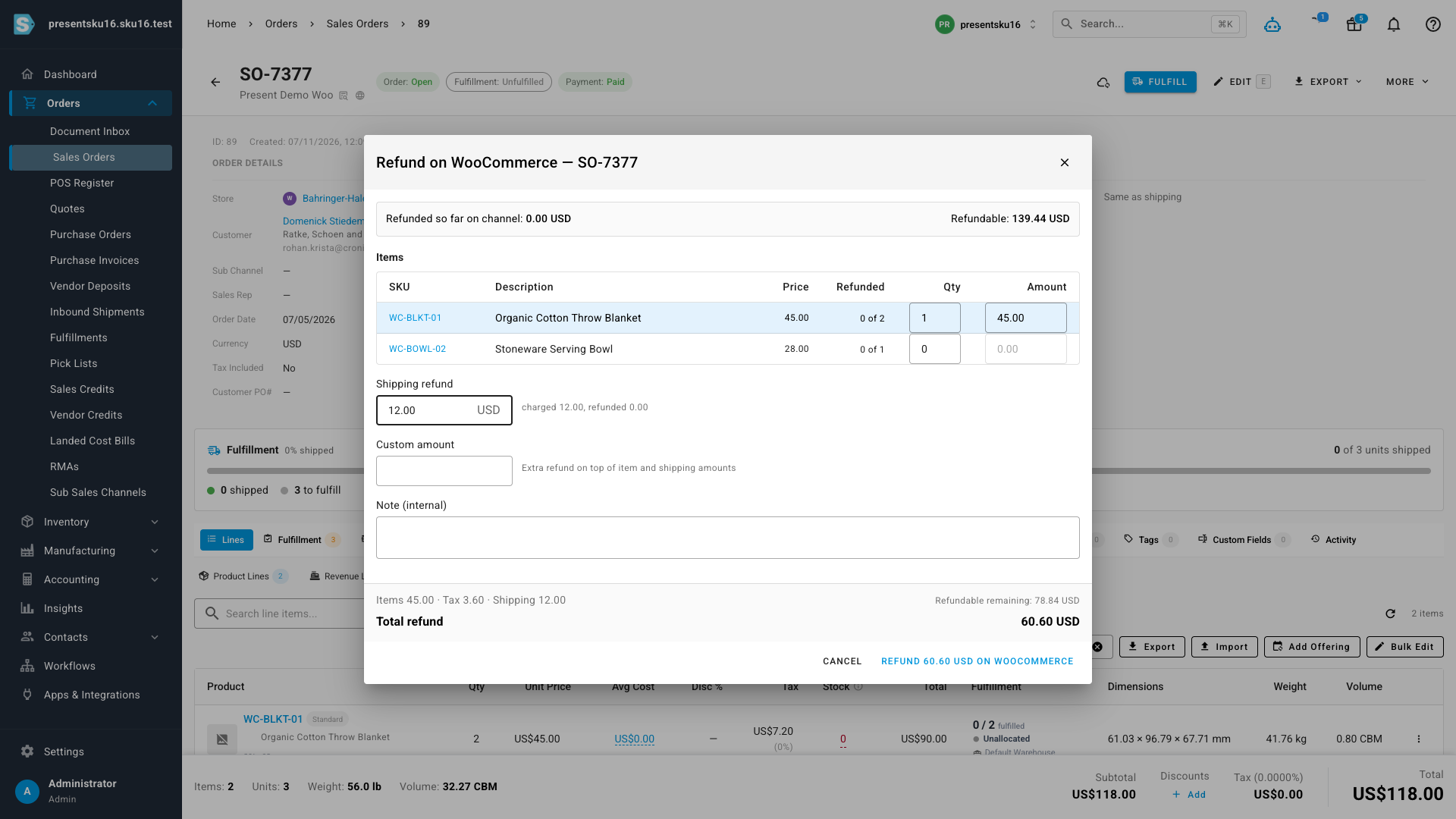Click the Bulk Edit button
1456x819 pixels.
[1404, 647]
